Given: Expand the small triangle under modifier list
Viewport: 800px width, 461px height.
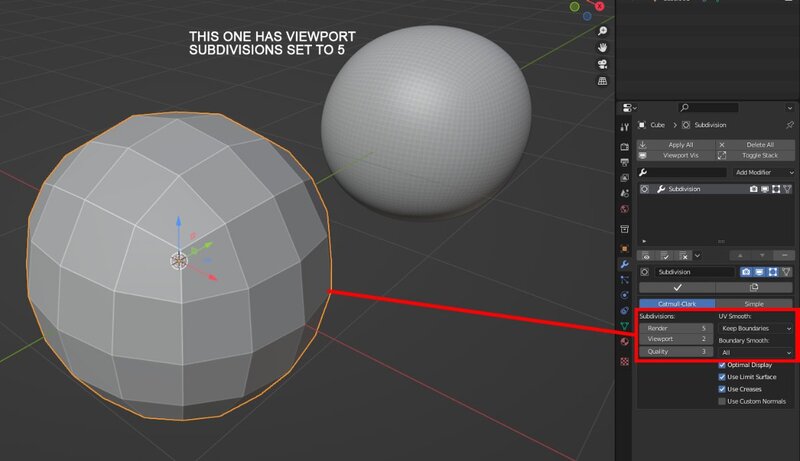Looking at the screenshot, I should (644, 241).
